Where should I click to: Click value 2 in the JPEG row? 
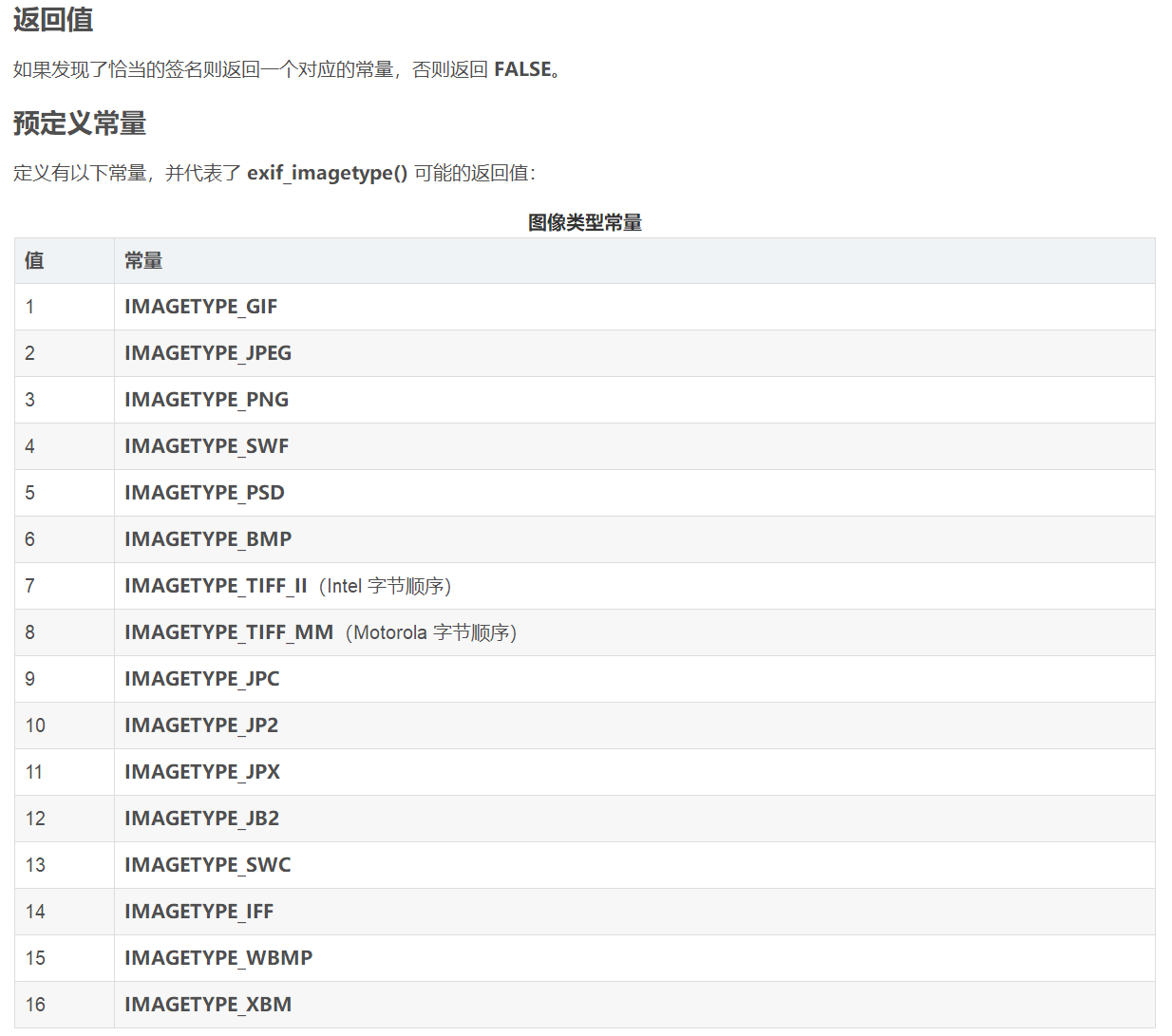coord(29,353)
